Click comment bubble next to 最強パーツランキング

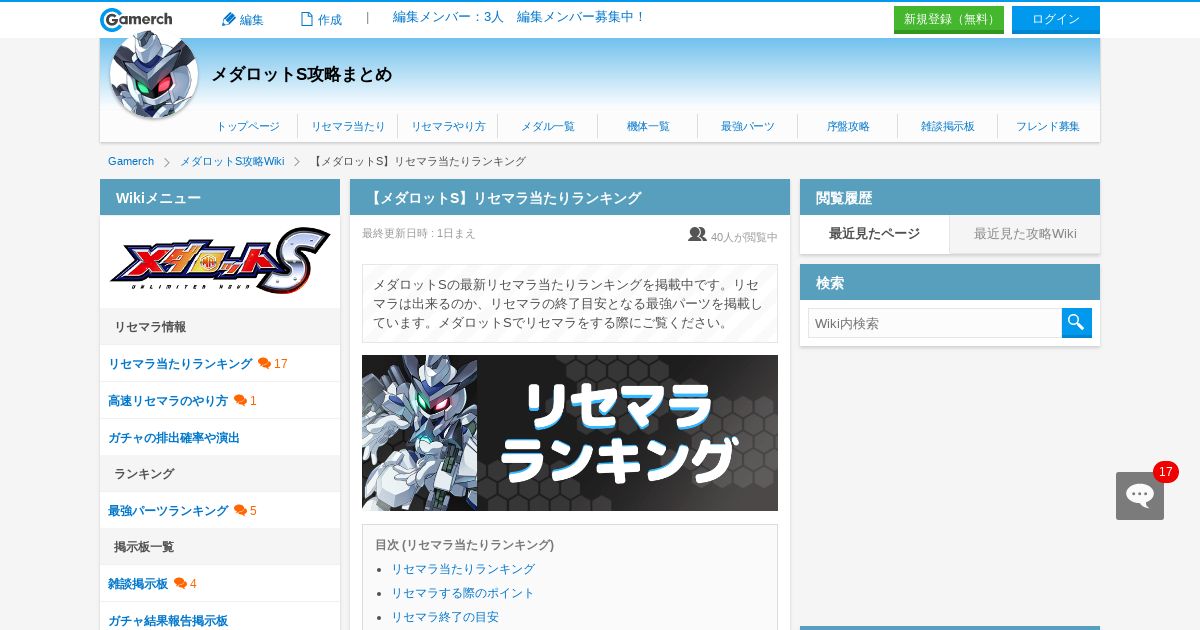[x=240, y=510]
